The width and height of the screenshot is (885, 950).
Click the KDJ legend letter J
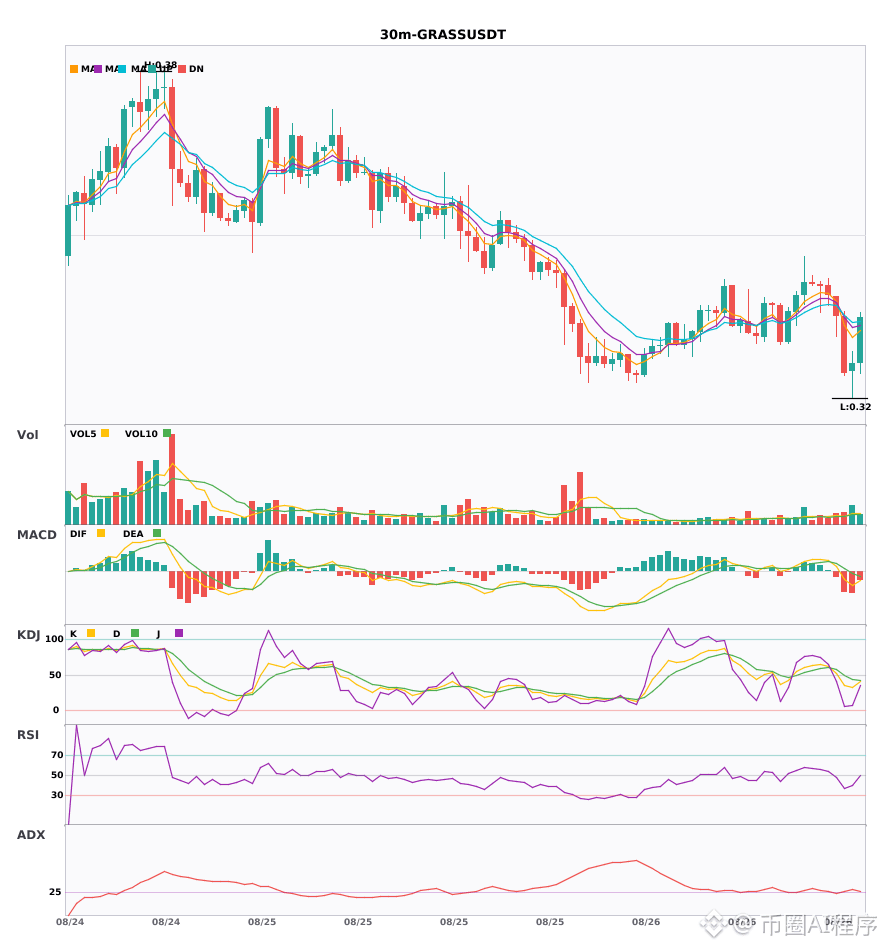pyautogui.click(x=158, y=634)
